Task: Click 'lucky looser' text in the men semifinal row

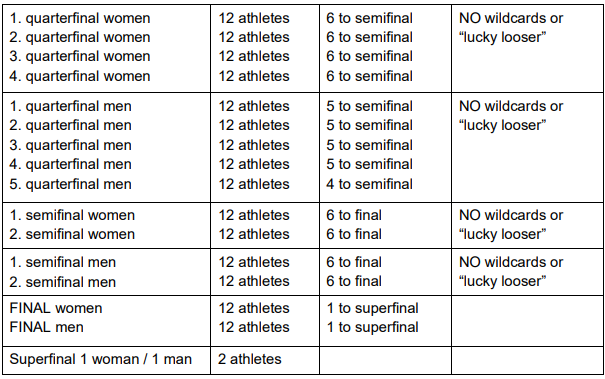Action: [502, 281]
